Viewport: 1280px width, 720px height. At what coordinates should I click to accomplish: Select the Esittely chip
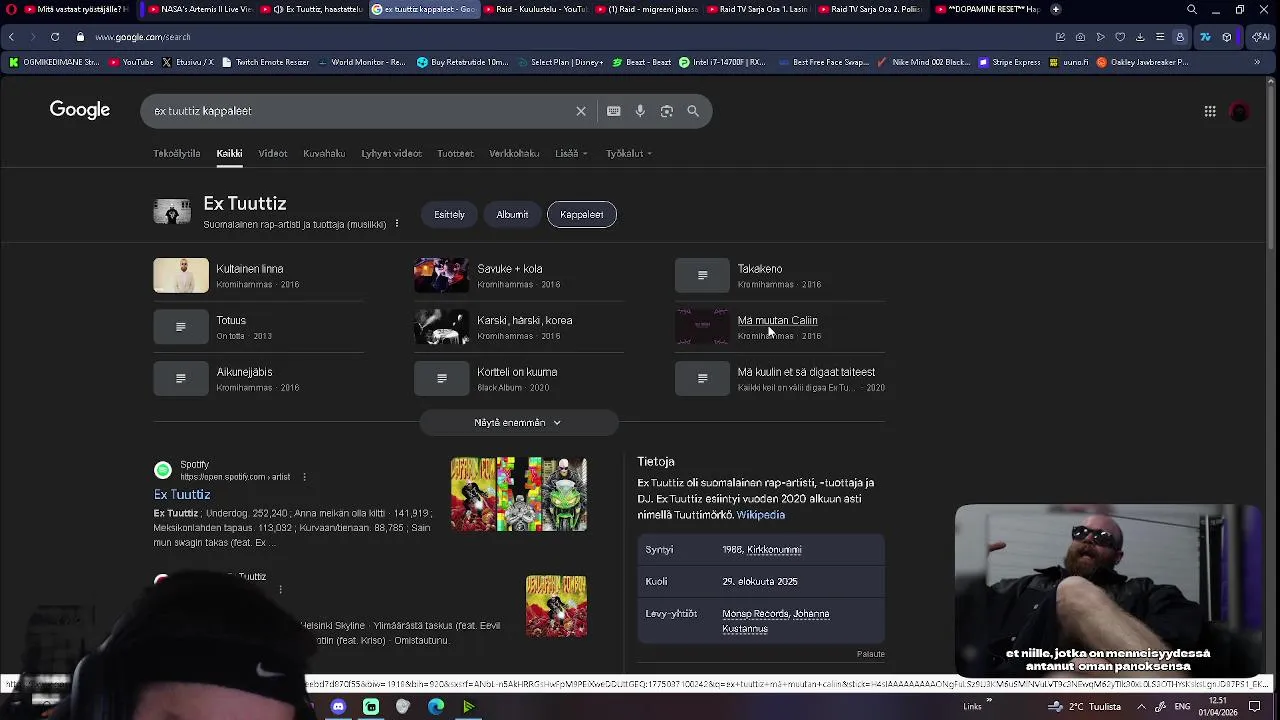click(x=449, y=214)
